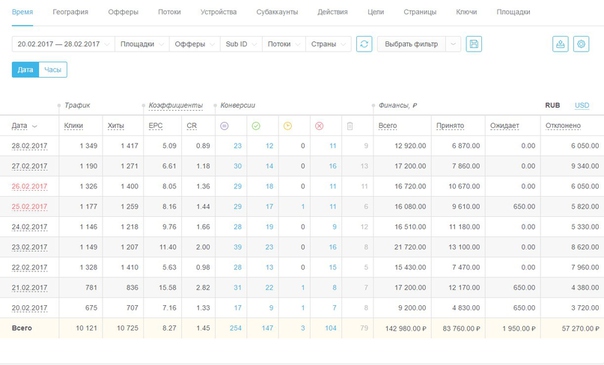604x365 pixels.
Task: Open the Офферы filter dropdown
Action: click(195, 44)
